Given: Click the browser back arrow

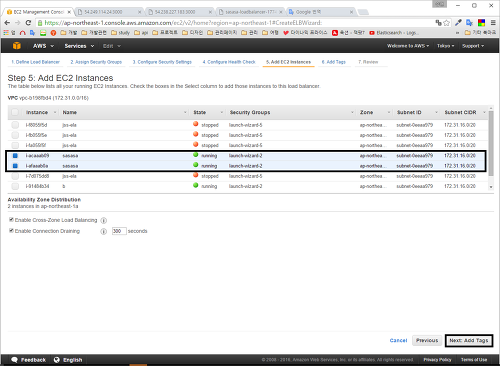Looking at the screenshot, I should [7, 23].
